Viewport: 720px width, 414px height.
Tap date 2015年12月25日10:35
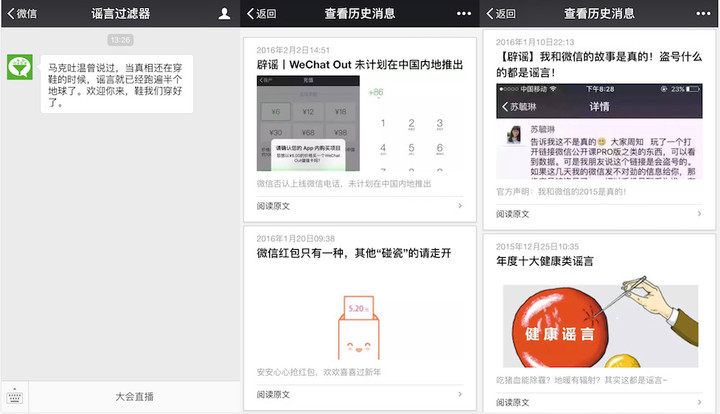[537, 246]
